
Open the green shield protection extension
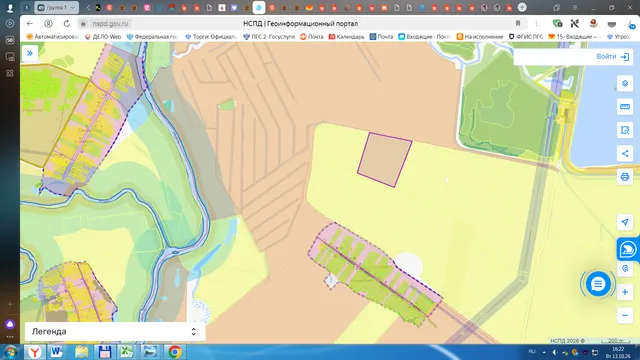pyautogui.click(x=557, y=24)
